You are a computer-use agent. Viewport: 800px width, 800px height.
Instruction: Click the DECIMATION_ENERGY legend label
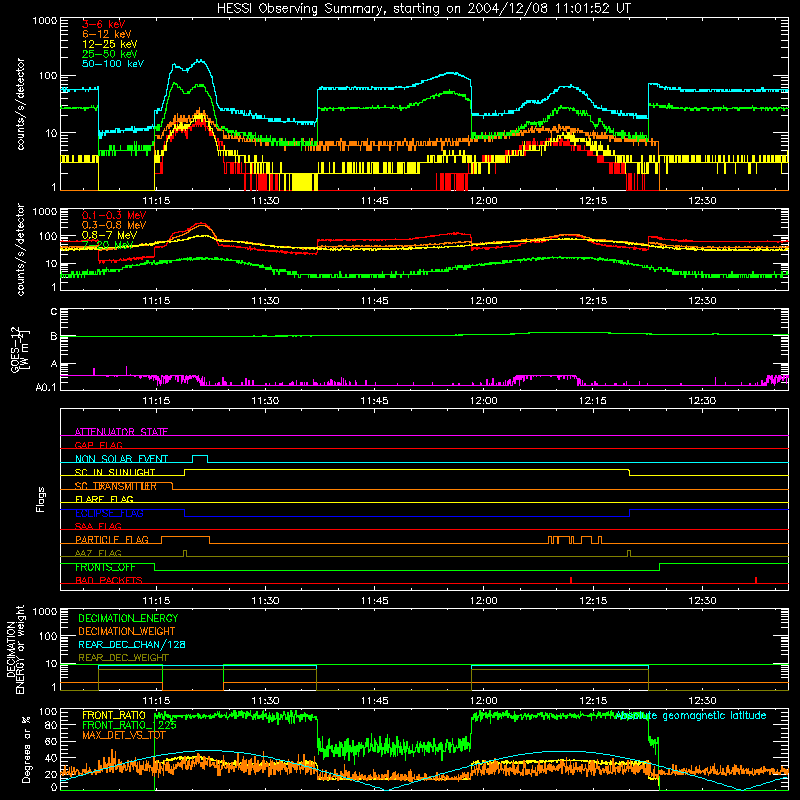coord(128,618)
